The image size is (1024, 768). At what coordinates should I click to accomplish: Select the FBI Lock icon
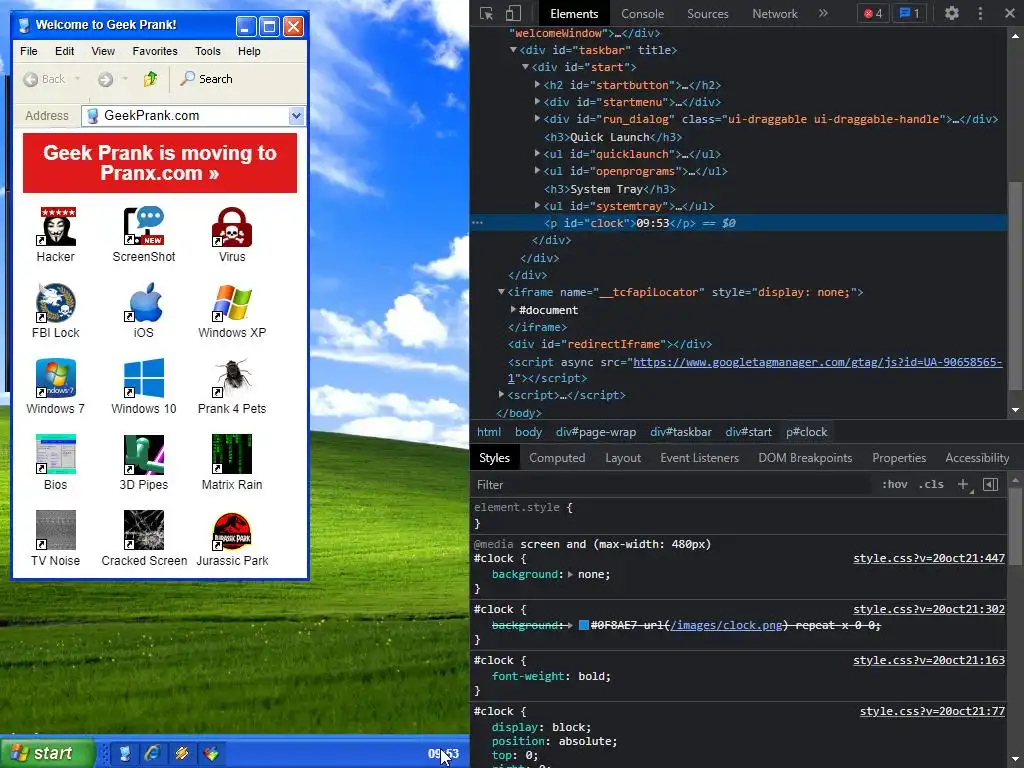(x=56, y=302)
